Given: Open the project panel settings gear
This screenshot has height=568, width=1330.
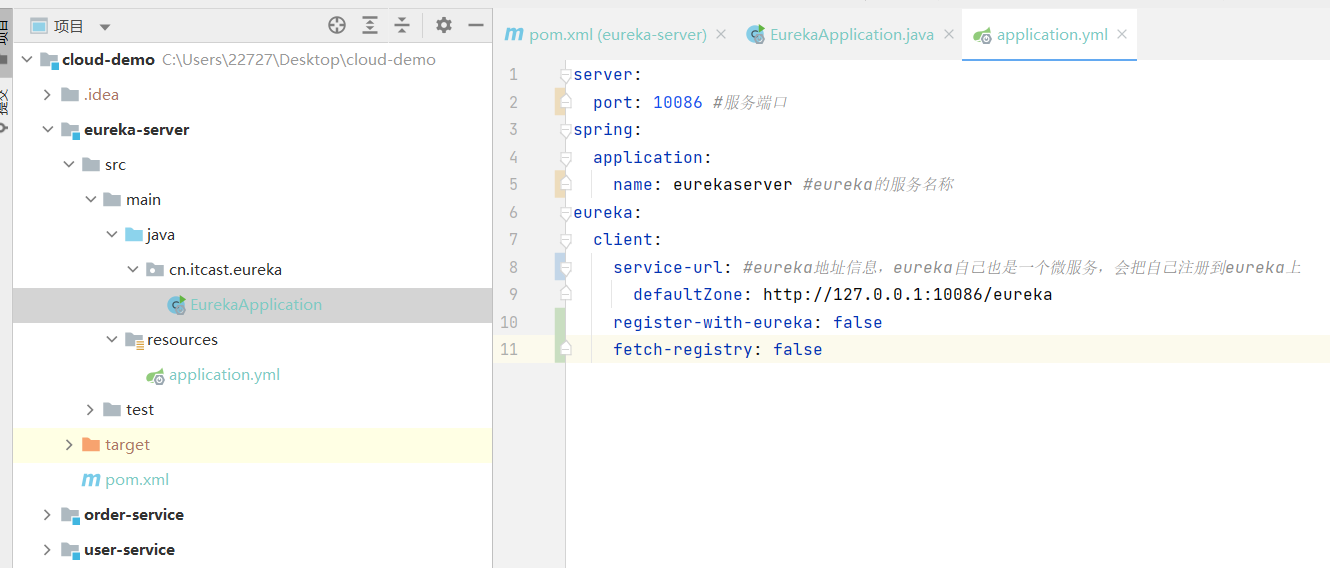Looking at the screenshot, I should (444, 25).
